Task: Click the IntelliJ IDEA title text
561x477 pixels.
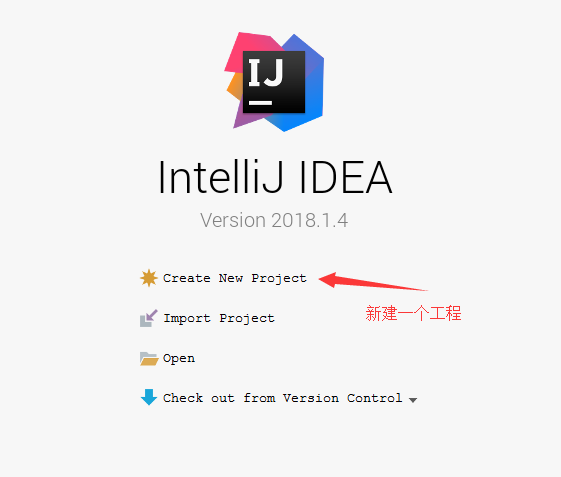Action: (275, 177)
